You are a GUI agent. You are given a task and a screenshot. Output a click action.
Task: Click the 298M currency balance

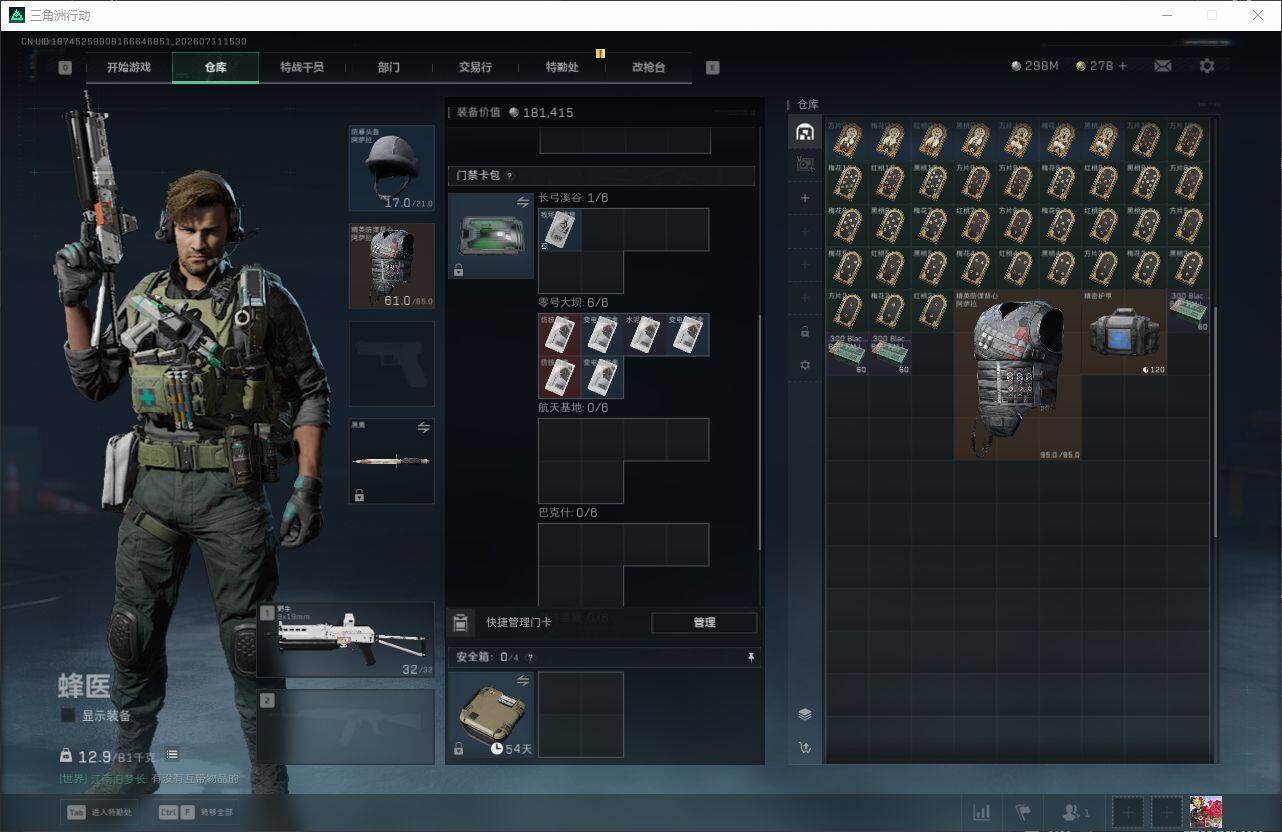pos(1035,66)
